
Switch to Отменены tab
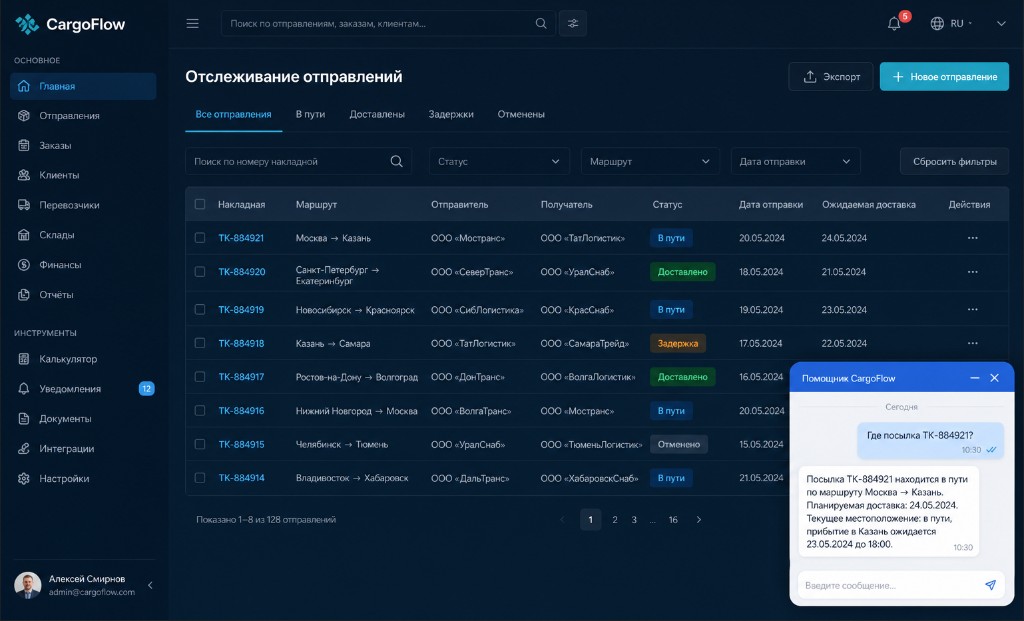pos(521,114)
